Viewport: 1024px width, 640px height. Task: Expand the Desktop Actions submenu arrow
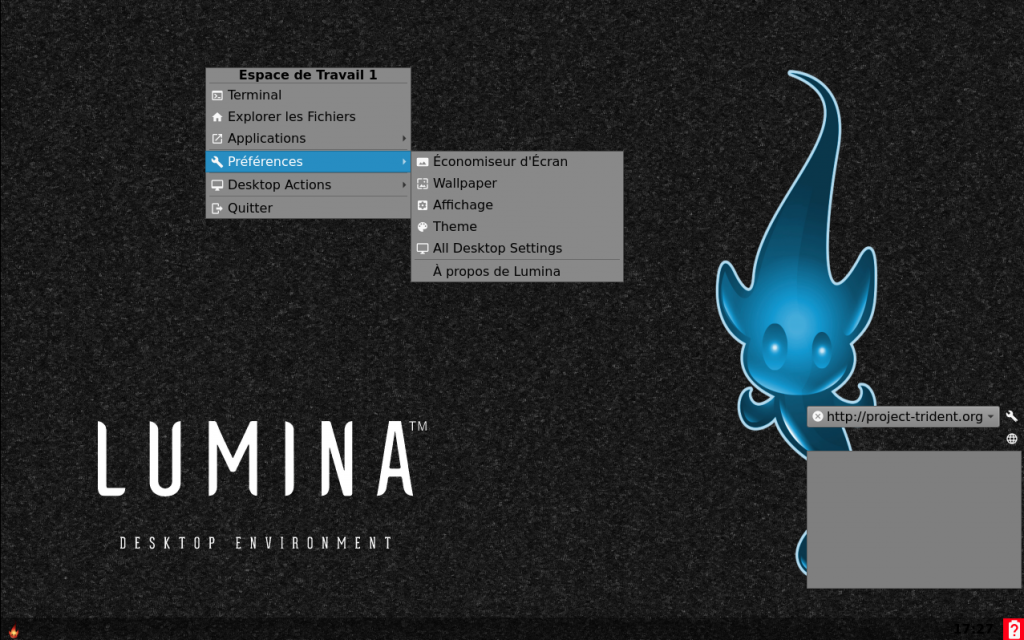[x=404, y=185]
